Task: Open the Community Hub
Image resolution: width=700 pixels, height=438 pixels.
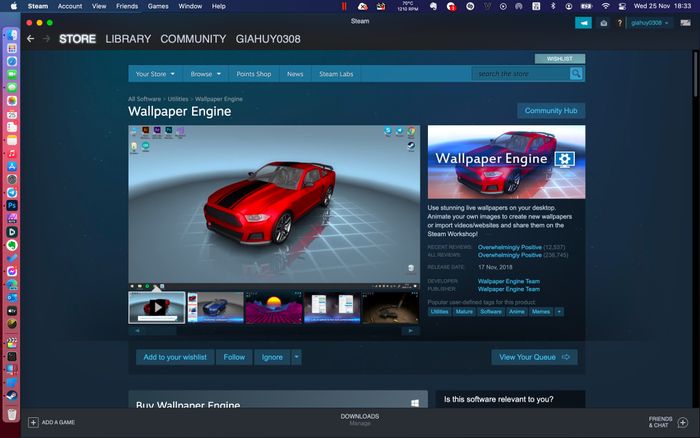Action: point(551,110)
